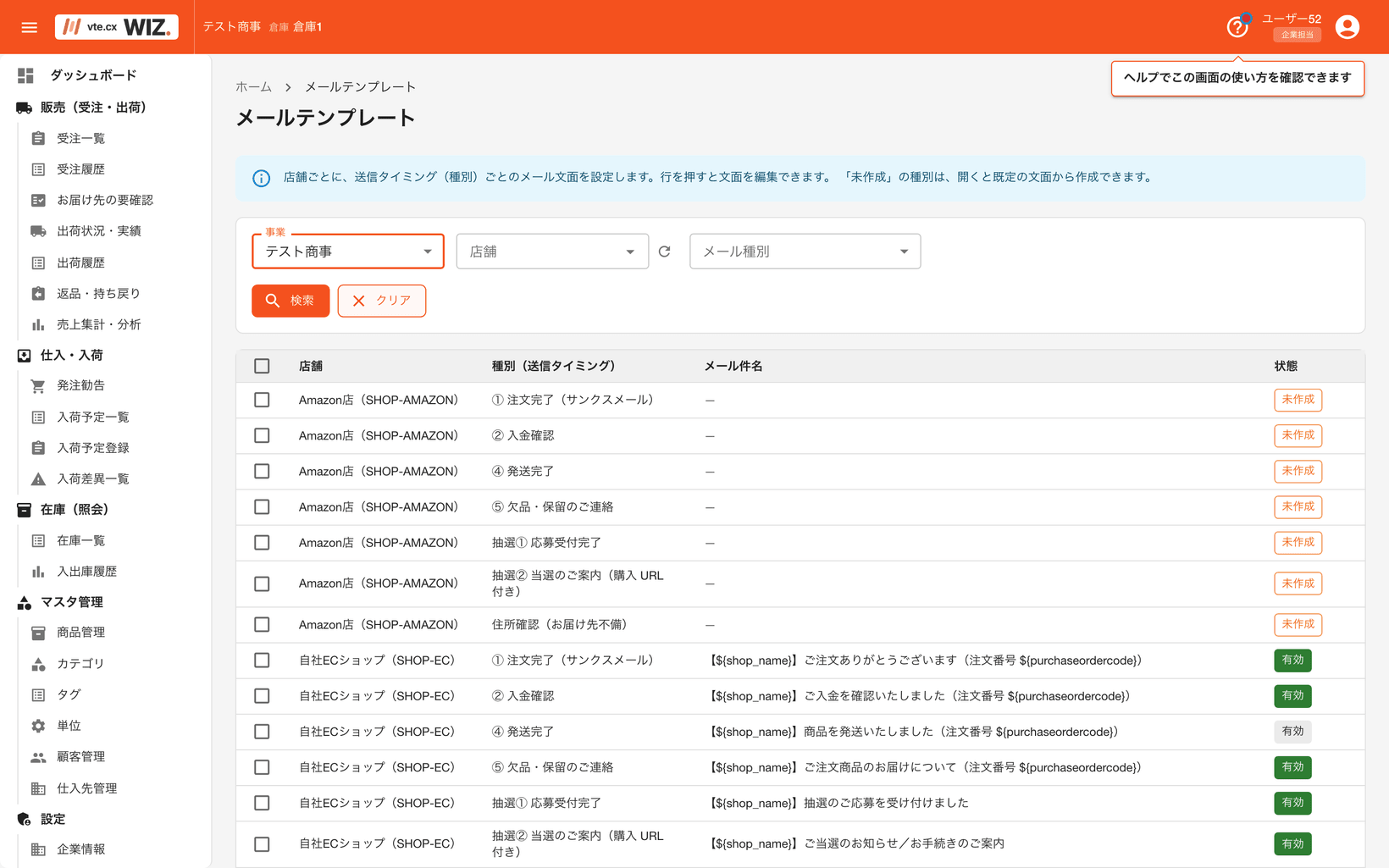
Task: Click 未作成 badge on Amazon店 ④ 発送完了 row
Action: [x=1298, y=471]
